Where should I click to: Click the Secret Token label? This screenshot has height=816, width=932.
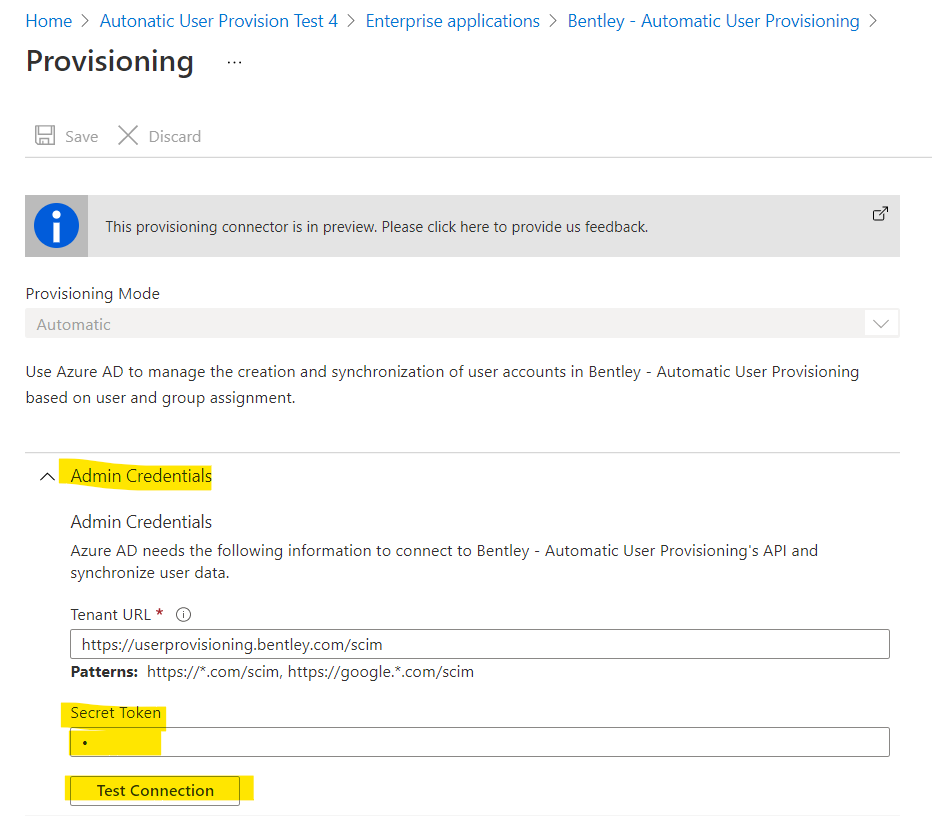116,713
